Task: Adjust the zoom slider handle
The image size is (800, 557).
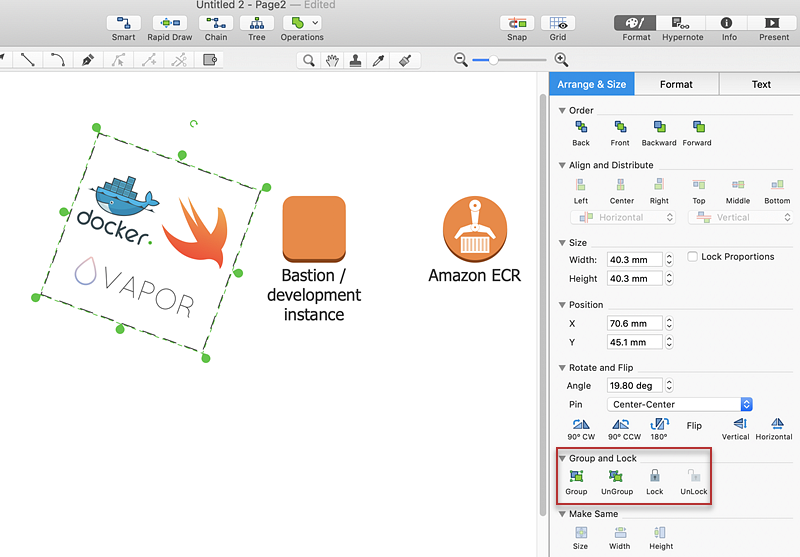Action: click(x=493, y=60)
